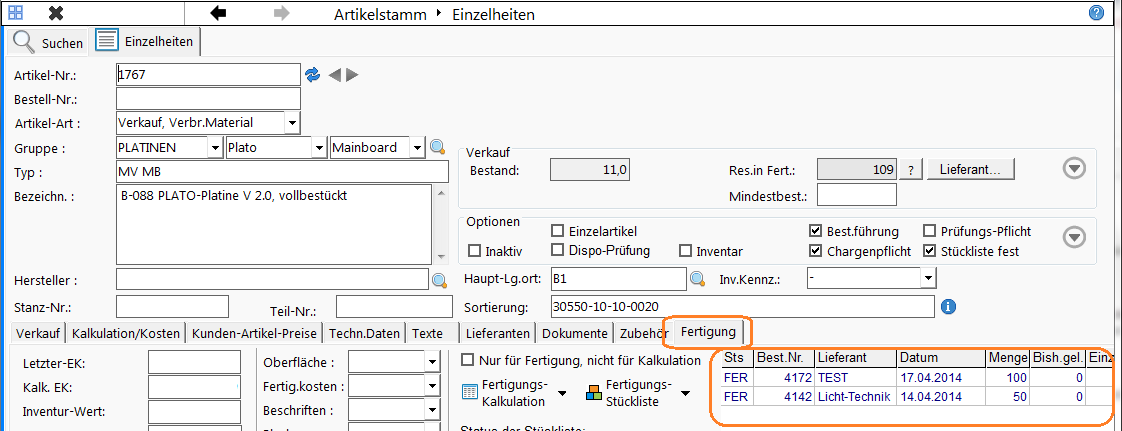This screenshot has width=1122, height=431.
Task: Enable the Inventar checkbox
Action: [685, 251]
